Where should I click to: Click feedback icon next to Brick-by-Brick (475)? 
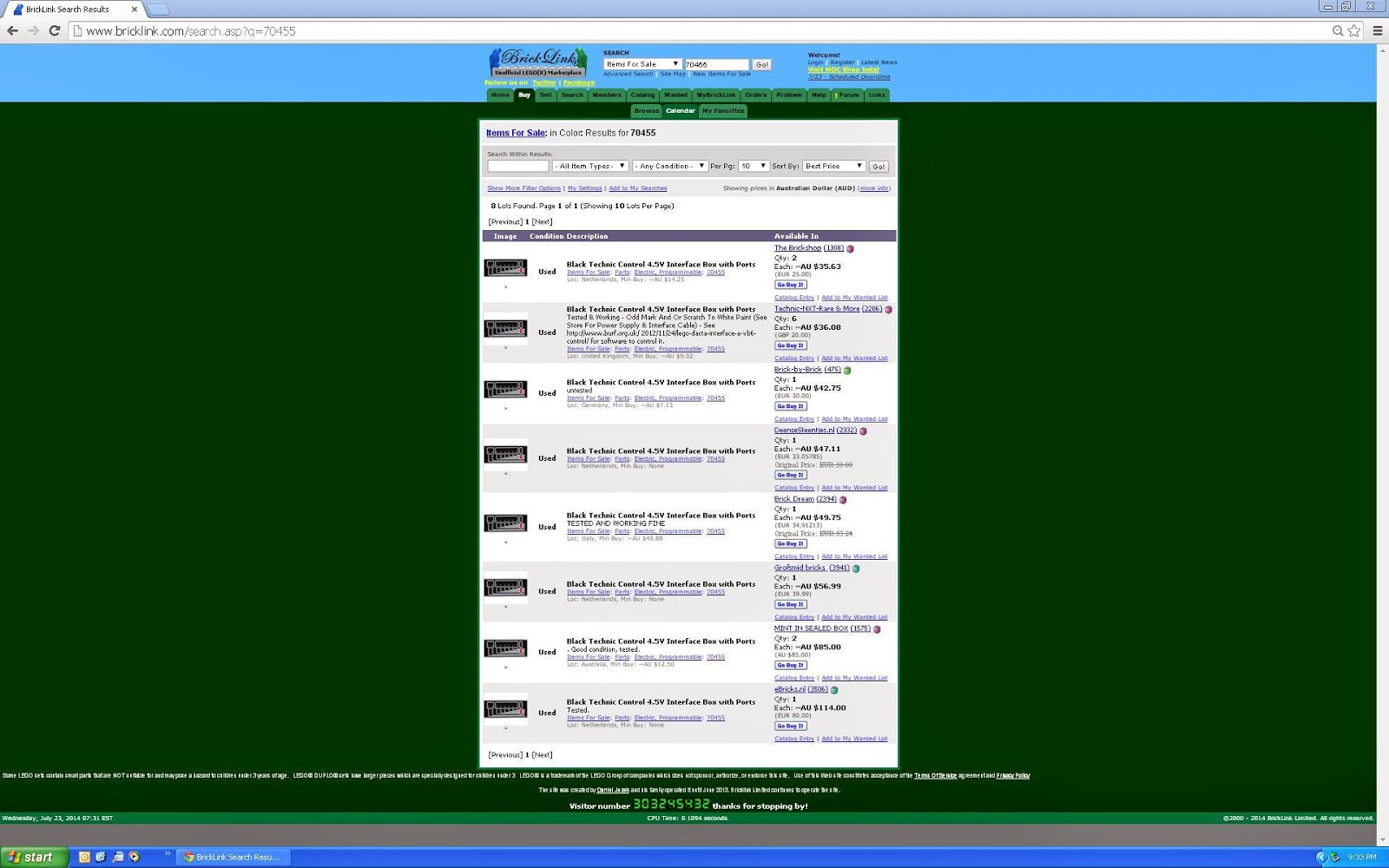pos(847,370)
